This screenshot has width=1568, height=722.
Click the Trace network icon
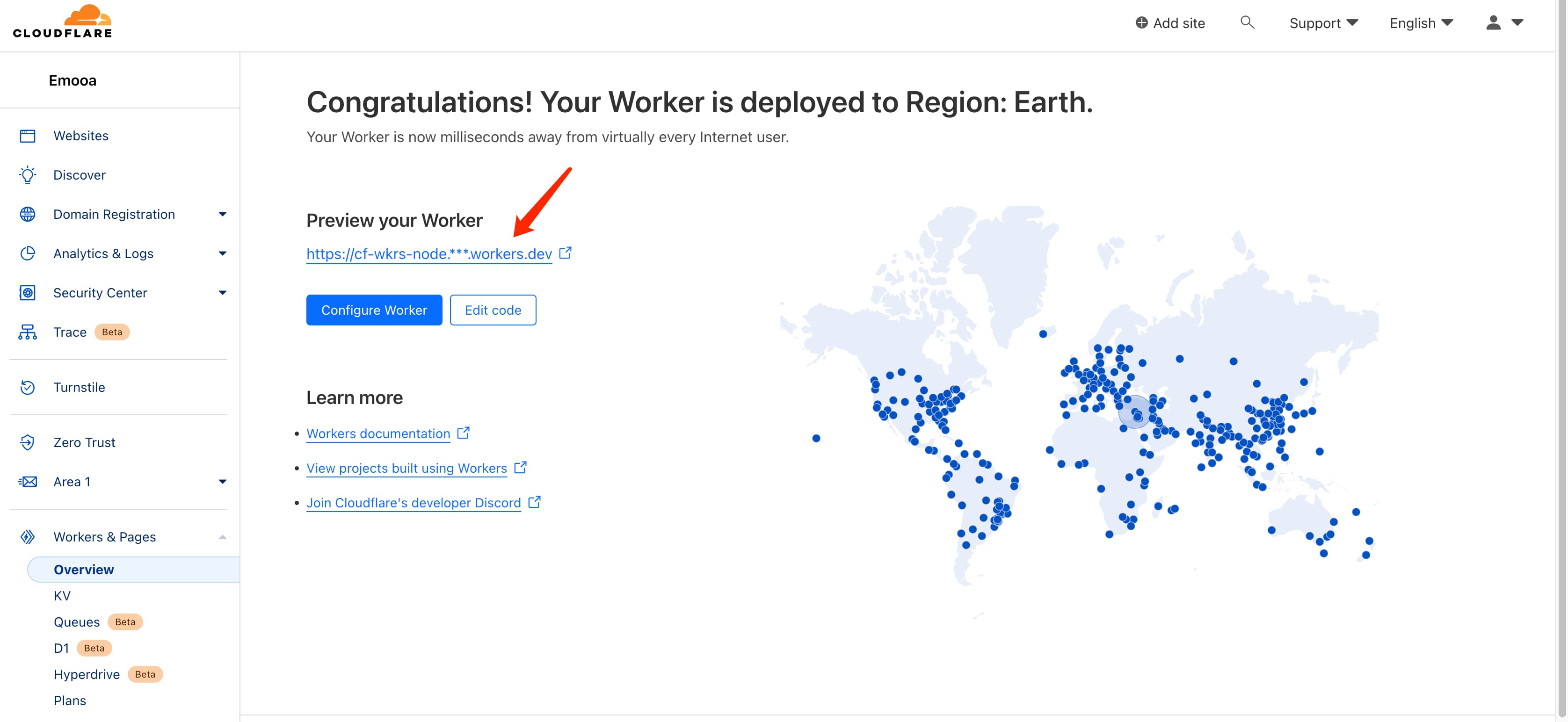pos(28,332)
